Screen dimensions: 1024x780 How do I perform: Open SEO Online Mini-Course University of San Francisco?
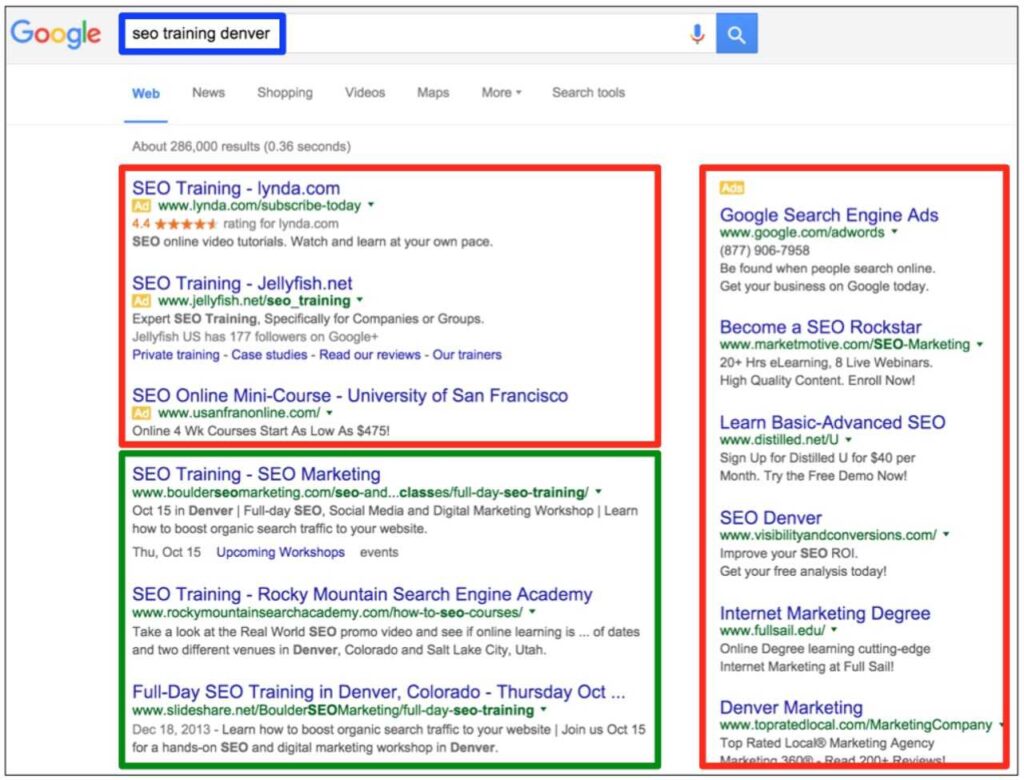click(350, 395)
